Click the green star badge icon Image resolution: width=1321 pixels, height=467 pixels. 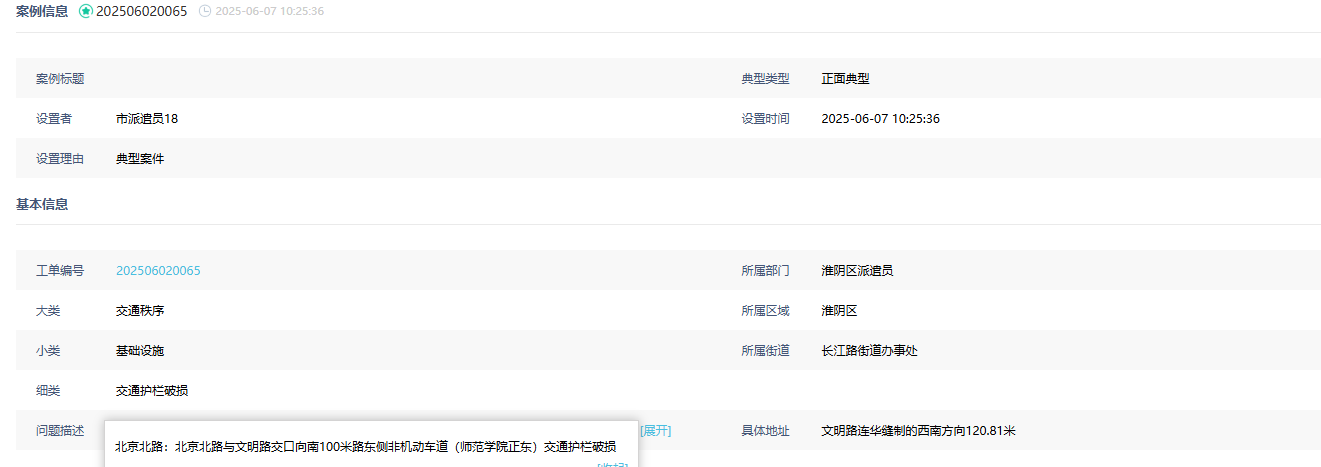click(x=86, y=11)
